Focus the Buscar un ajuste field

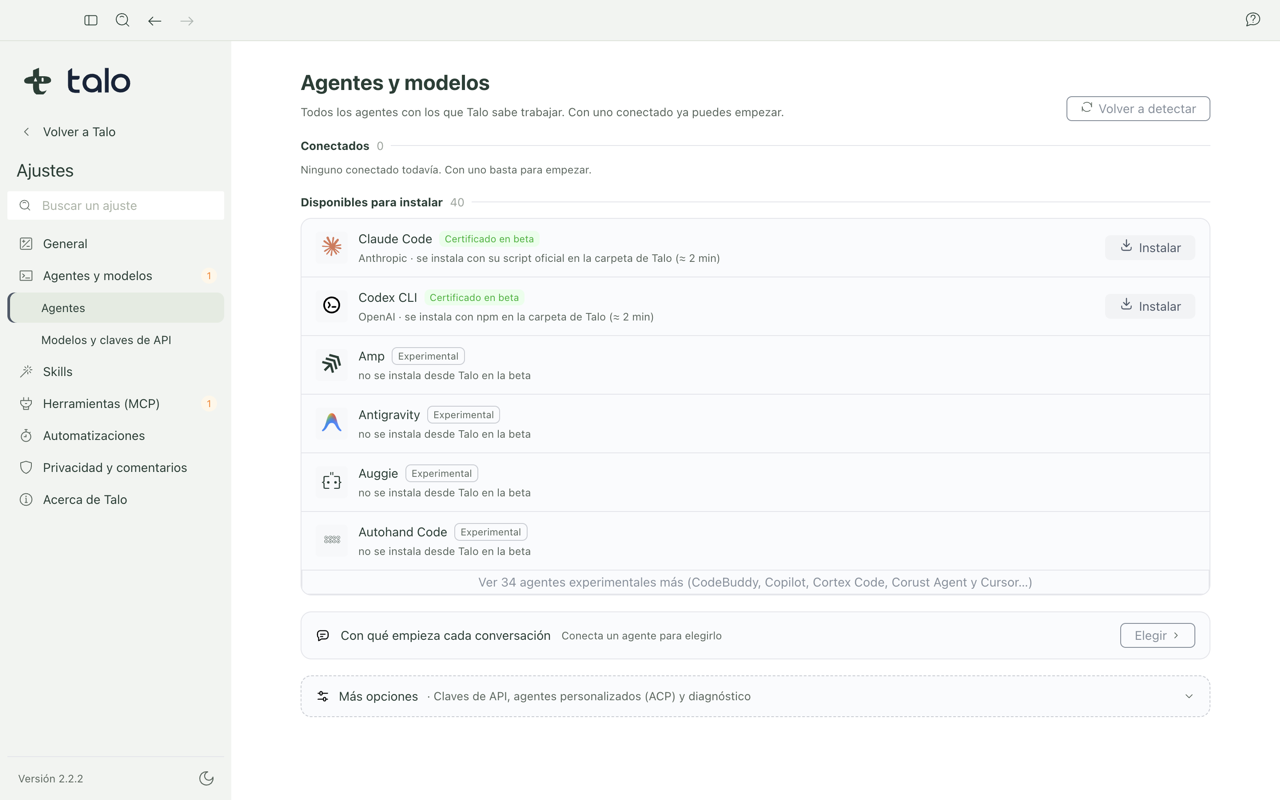pos(116,205)
